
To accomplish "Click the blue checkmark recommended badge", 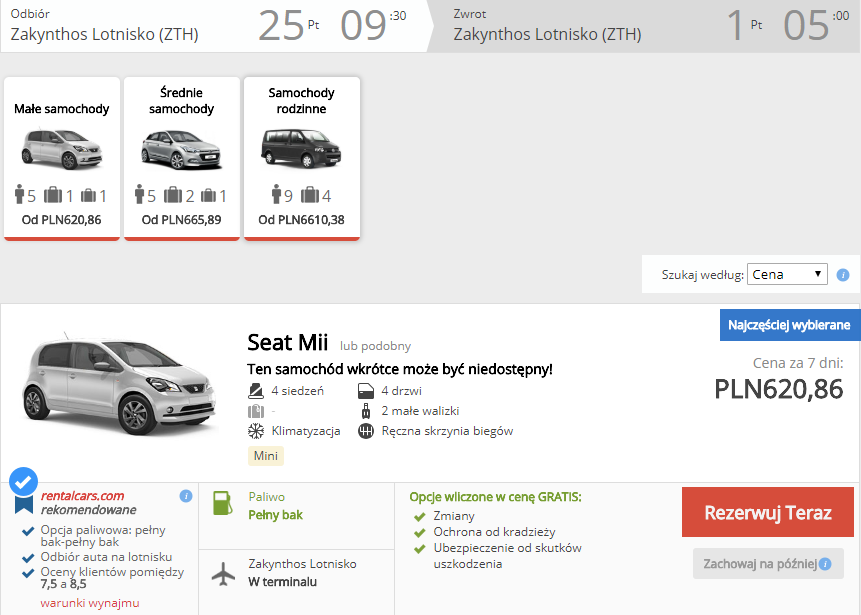I will [24, 482].
